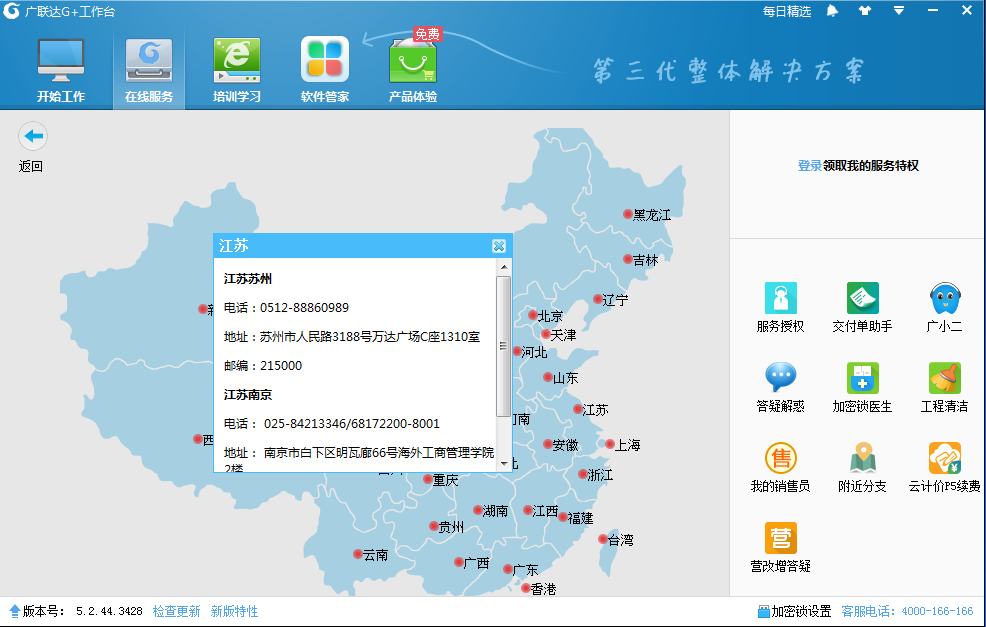Open 加密锁设置 in status bar
The width and height of the screenshot is (986, 627).
tap(794, 611)
